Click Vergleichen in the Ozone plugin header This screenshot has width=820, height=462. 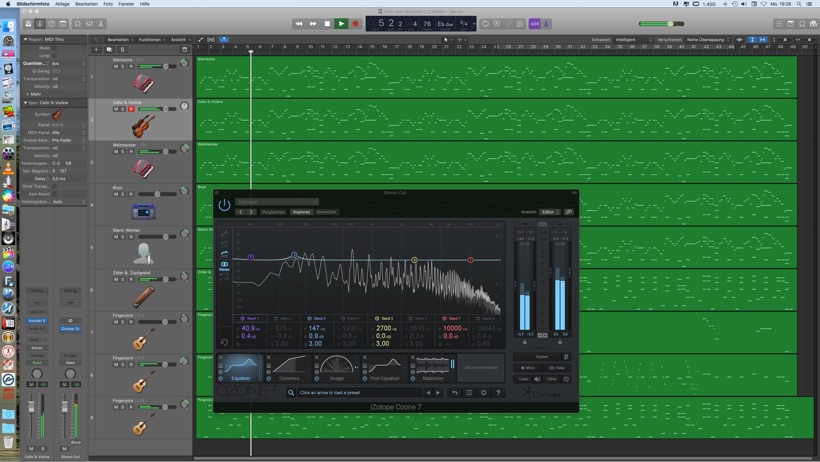pos(273,212)
